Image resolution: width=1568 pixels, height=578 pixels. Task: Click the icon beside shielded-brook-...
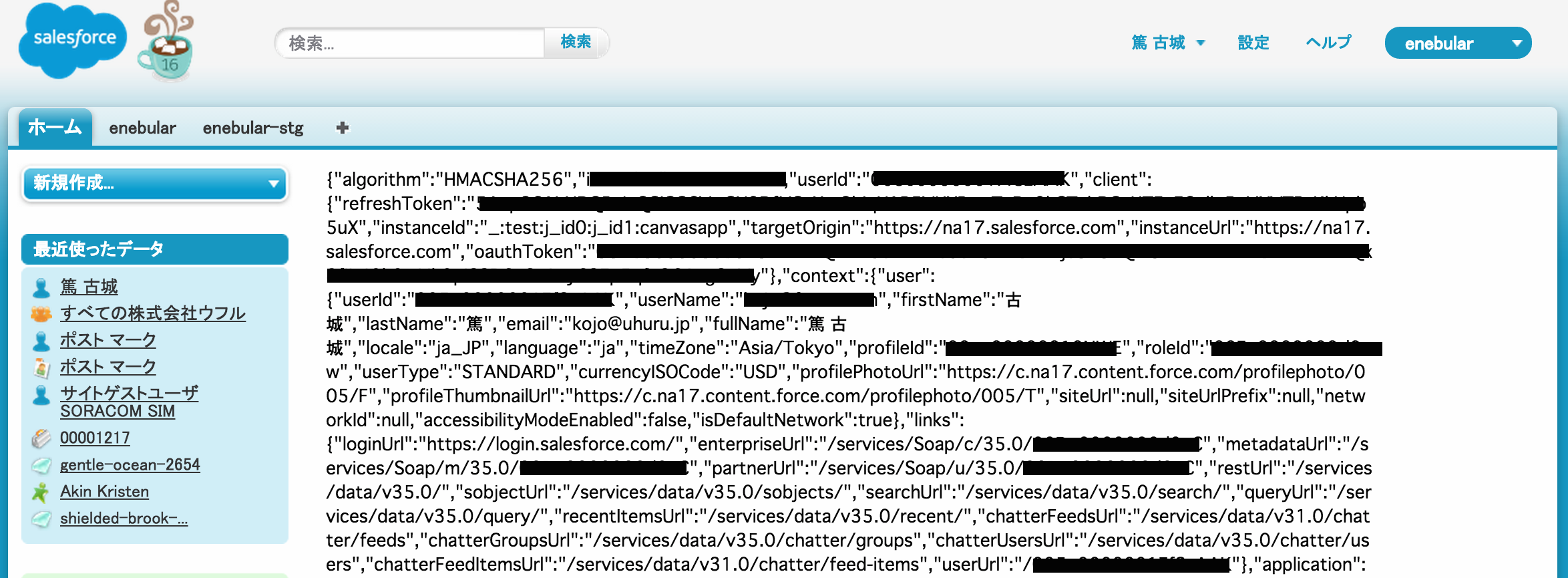41,519
